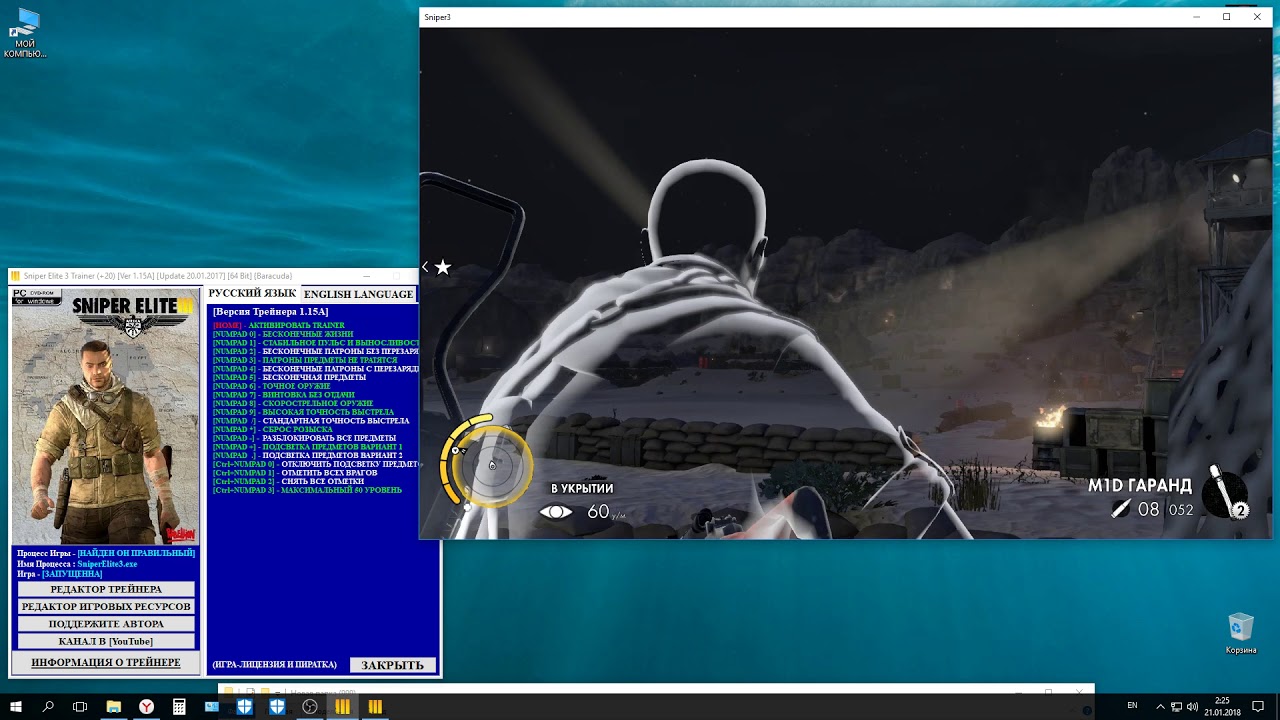Click the circular radar in the game HUD
The width and height of the screenshot is (1280, 720).
tap(491, 465)
